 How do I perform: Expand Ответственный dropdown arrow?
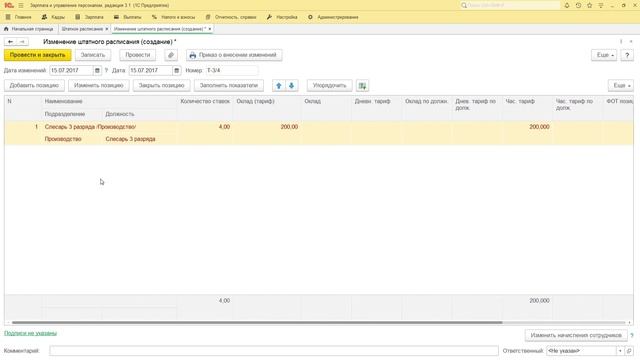620,351
